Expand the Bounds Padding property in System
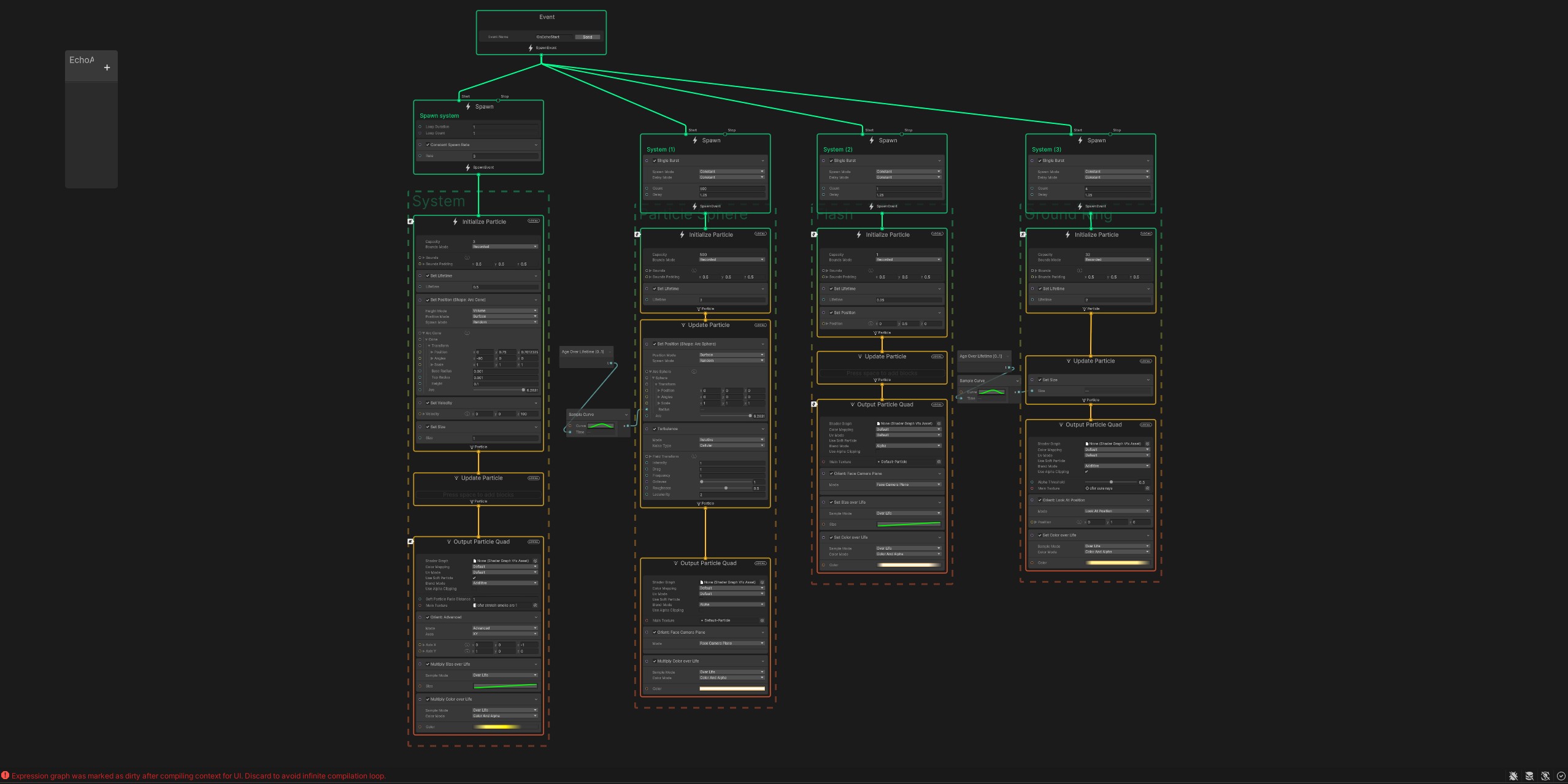 [x=424, y=264]
